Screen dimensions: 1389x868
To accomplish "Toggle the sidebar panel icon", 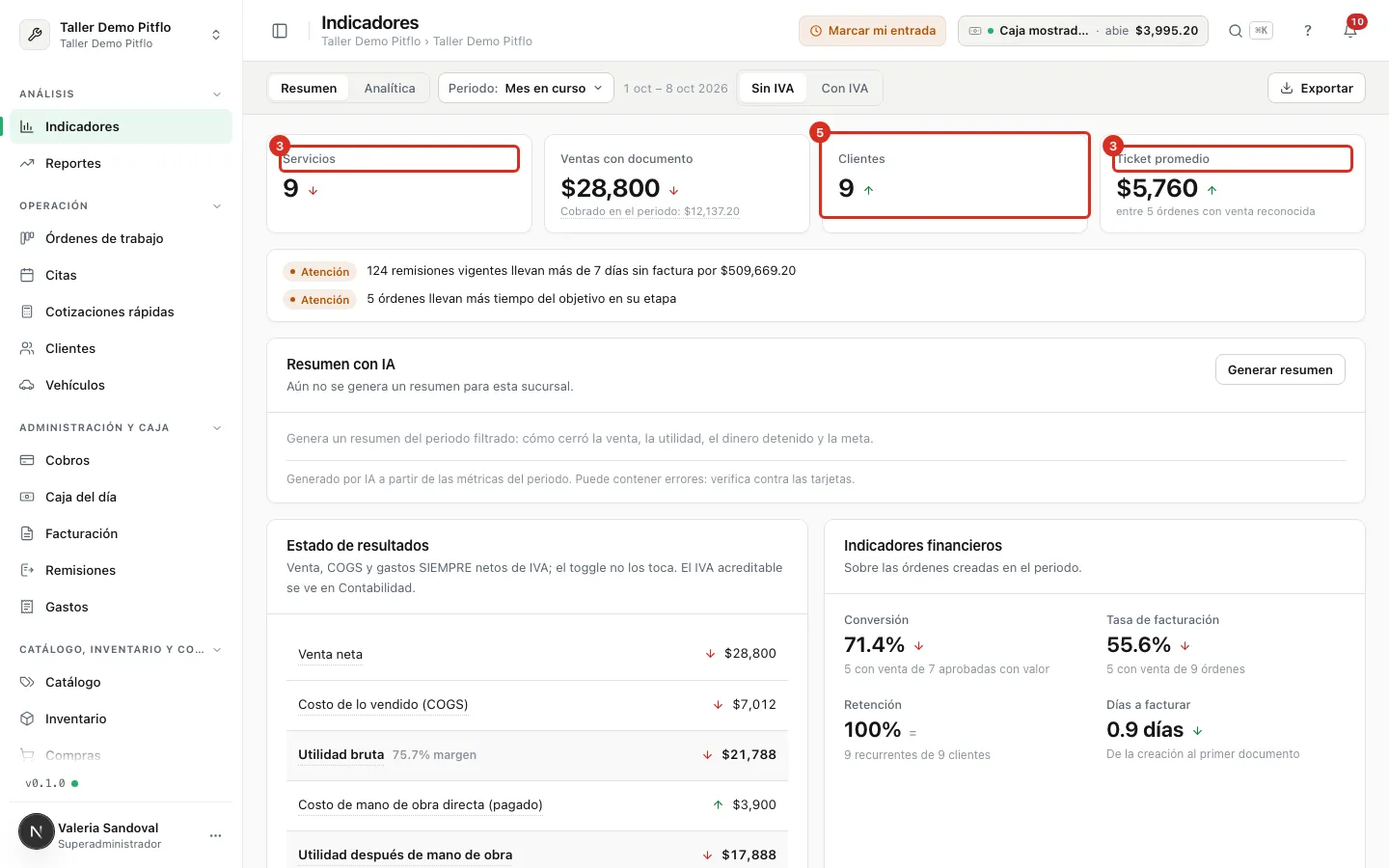I will coord(280,31).
